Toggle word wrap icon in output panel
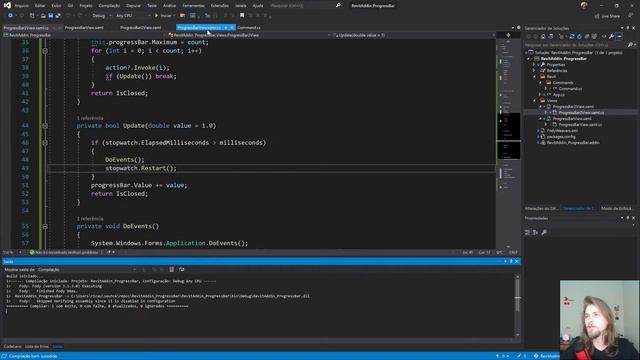 (x=182, y=270)
